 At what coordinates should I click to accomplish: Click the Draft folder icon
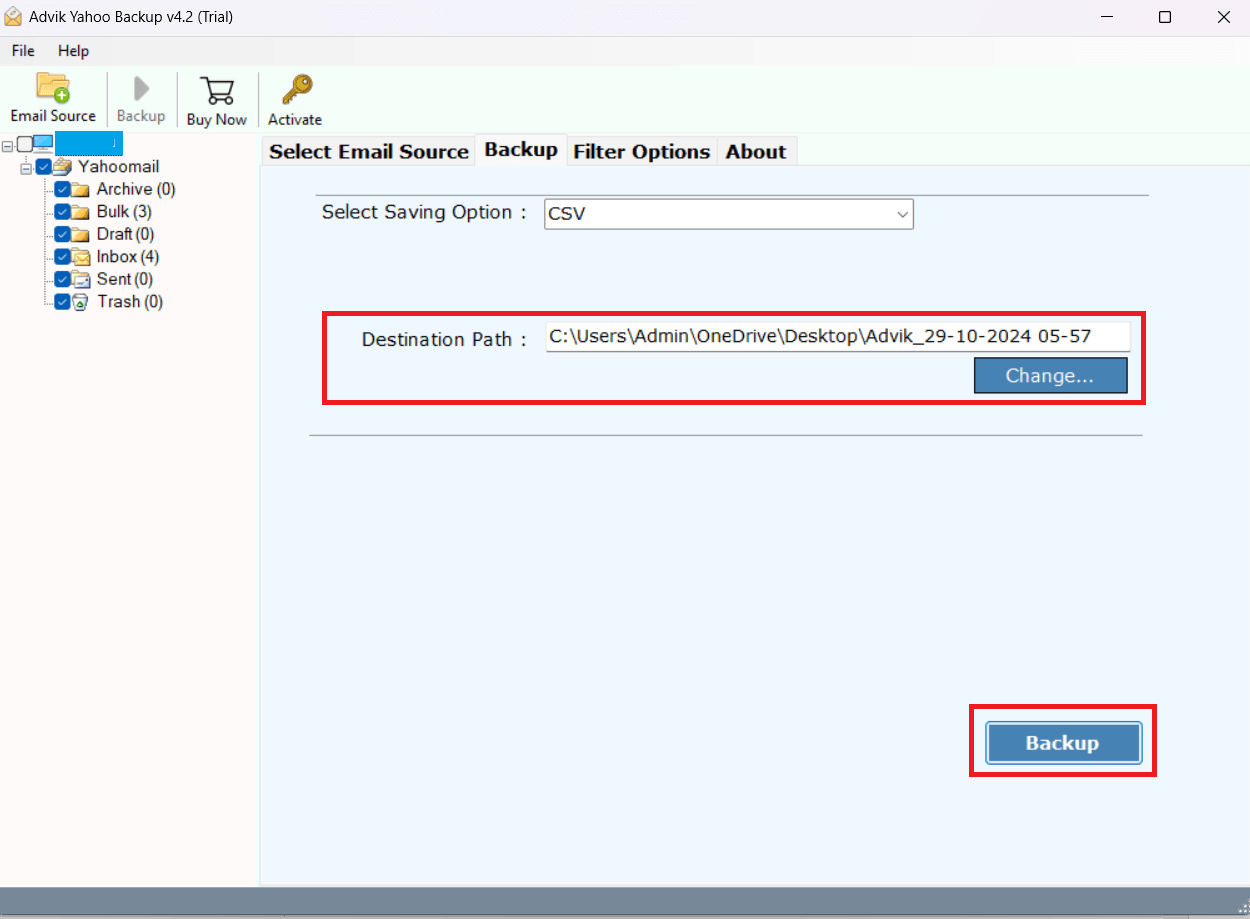81,234
